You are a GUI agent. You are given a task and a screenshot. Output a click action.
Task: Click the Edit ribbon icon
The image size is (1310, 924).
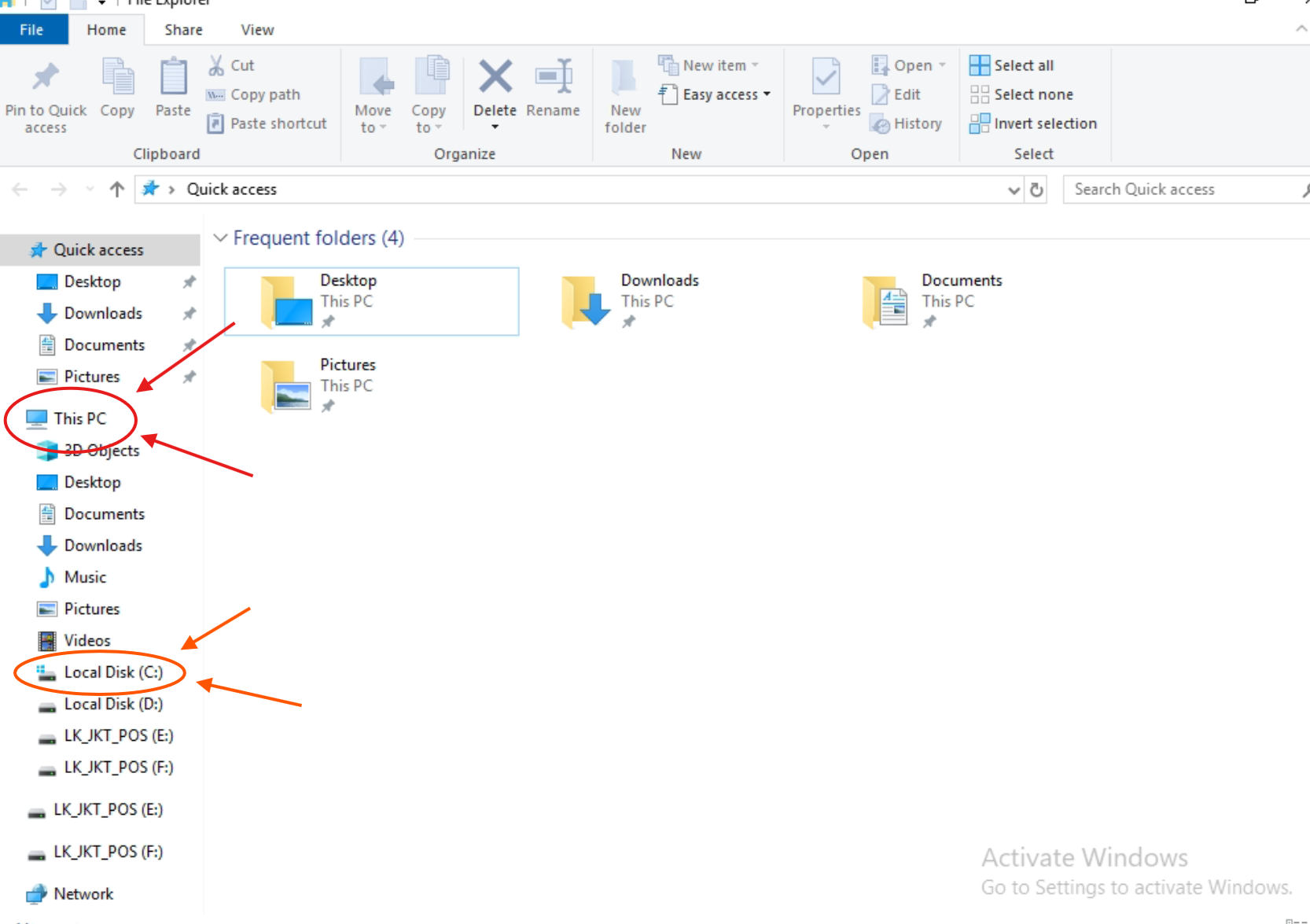(880, 94)
